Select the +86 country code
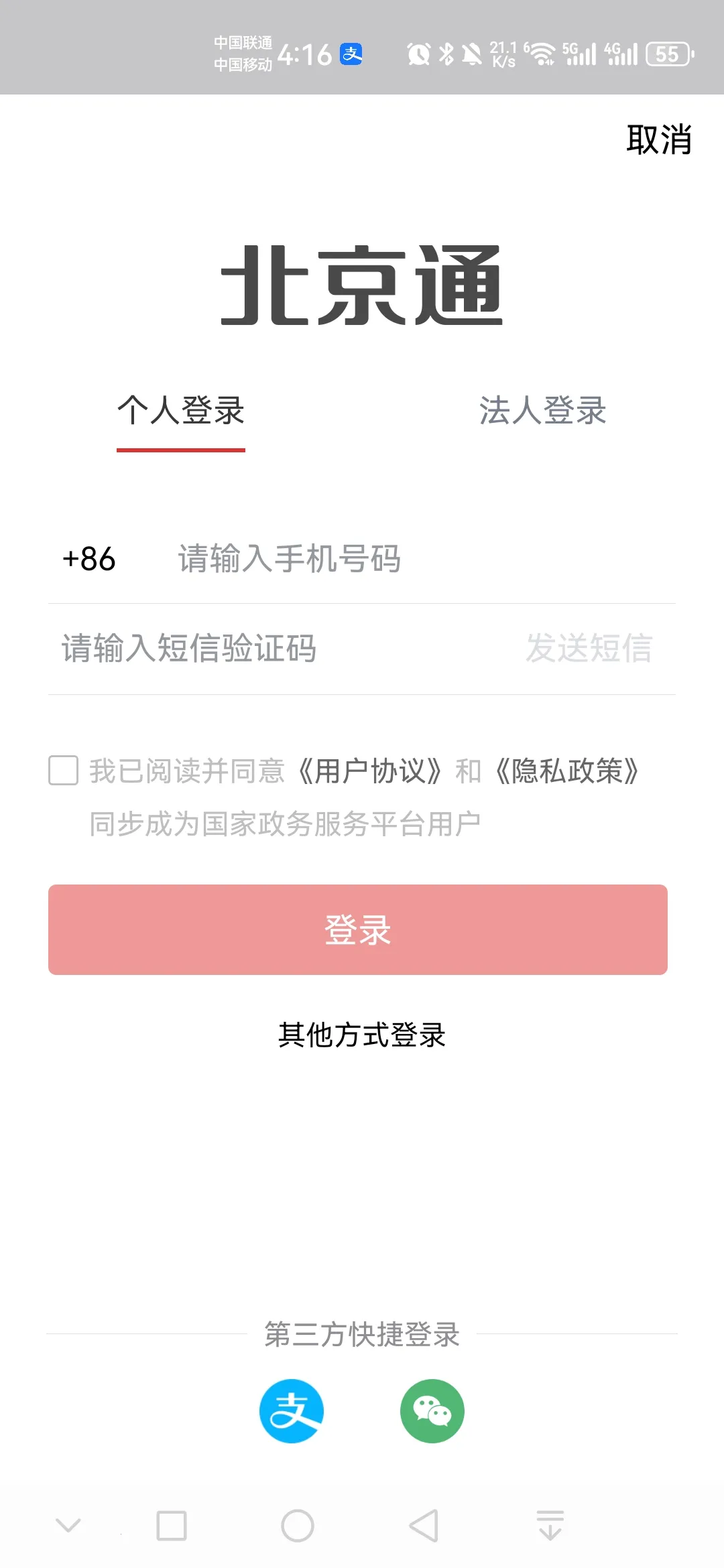Viewport: 724px width, 1568px height. (89, 559)
